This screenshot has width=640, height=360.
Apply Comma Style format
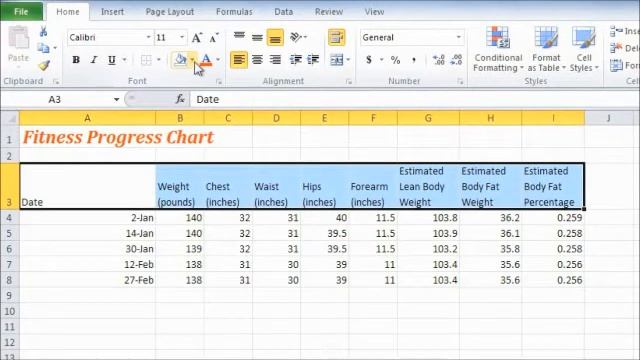414,60
